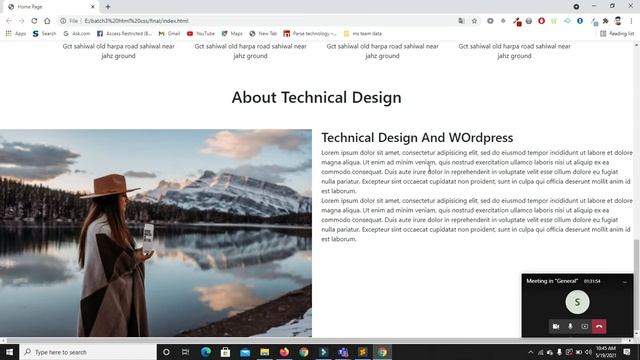Open the New Tab bookmark
This screenshot has height=360, width=640.
pyautogui.click(x=263, y=33)
